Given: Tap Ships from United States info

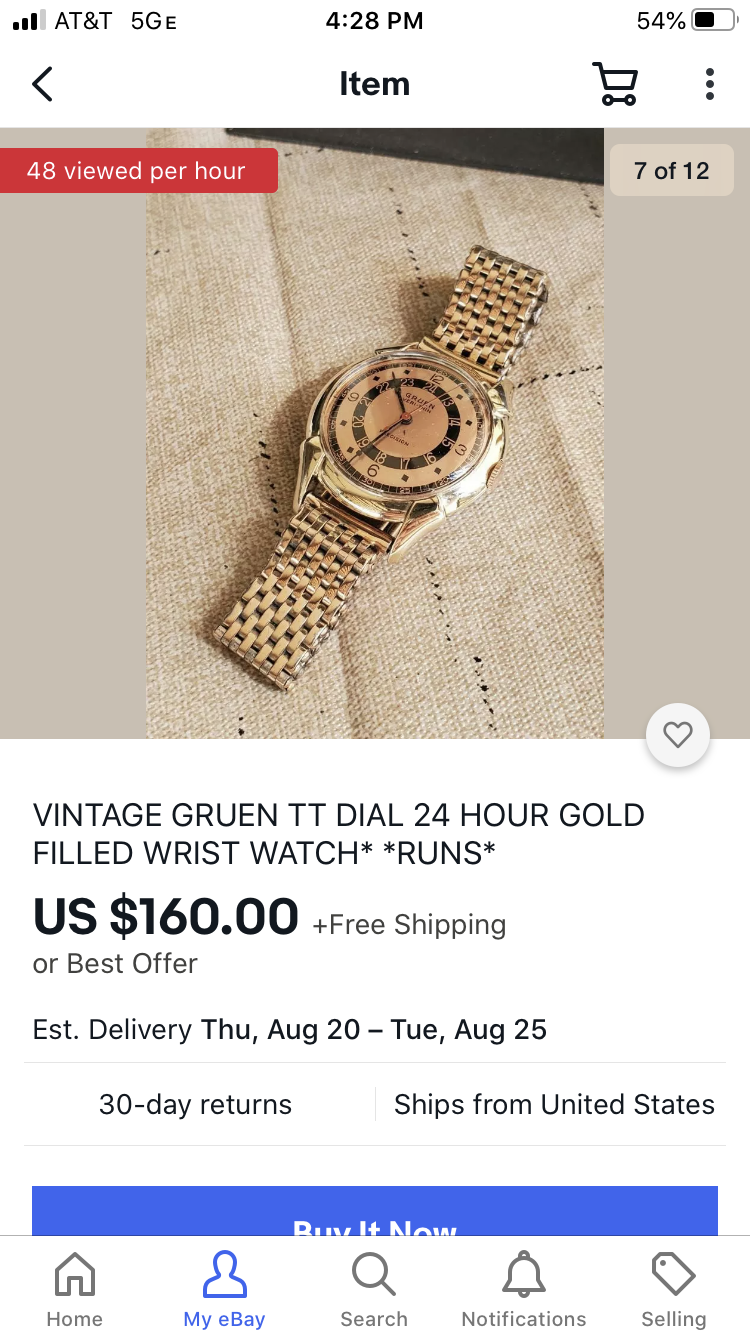Looking at the screenshot, I should pos(554,1104).
